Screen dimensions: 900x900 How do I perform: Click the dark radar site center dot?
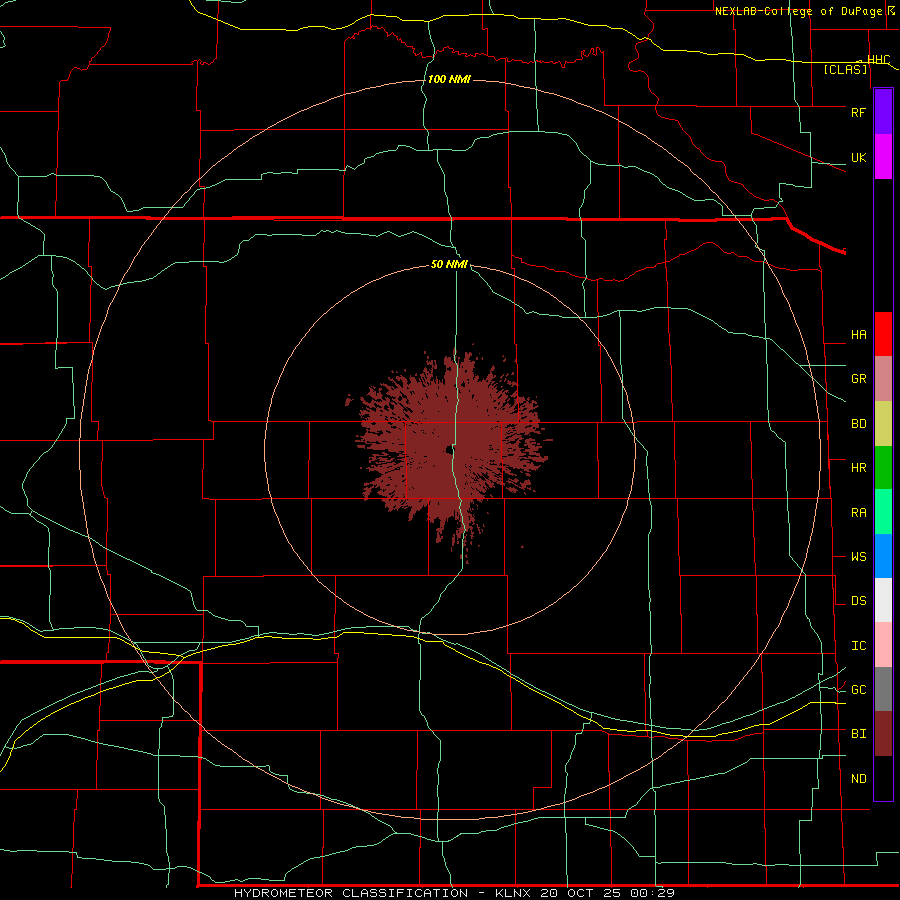tap(449, 450)
